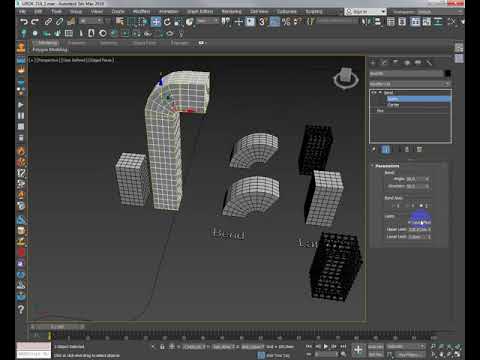Viewport: 480px width, 360px height.
Task: Toggle the Percent Snap icon
Action: [286, 22]
